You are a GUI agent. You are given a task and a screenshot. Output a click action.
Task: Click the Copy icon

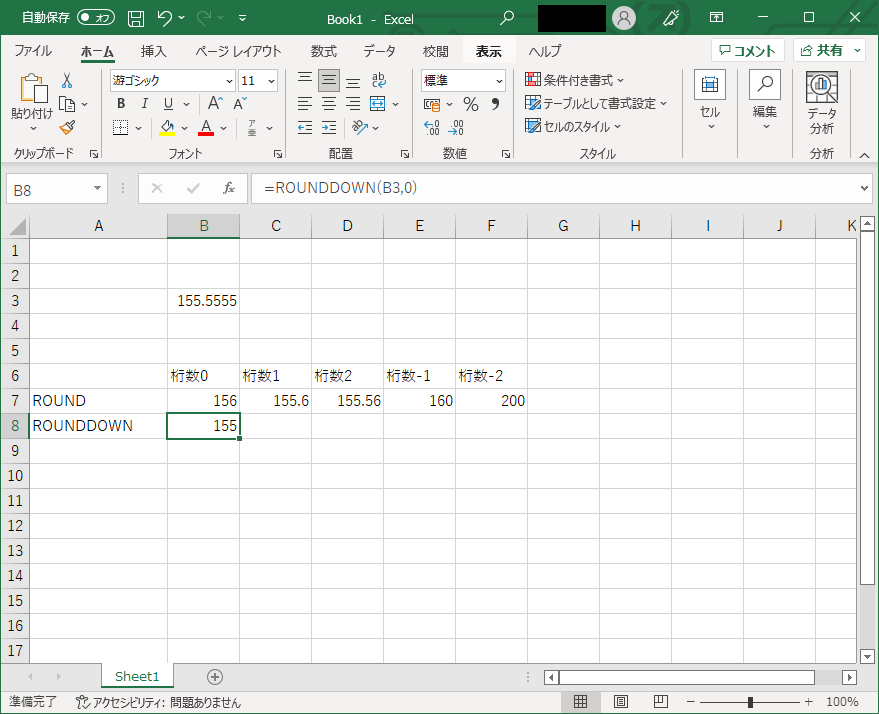[67, 104]
